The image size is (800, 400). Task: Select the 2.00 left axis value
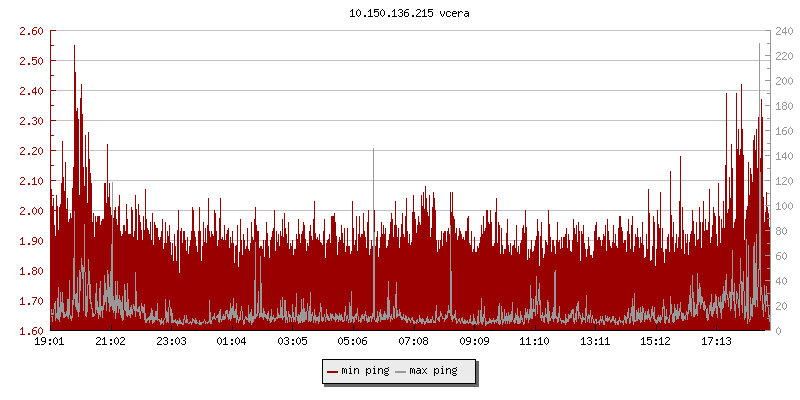[31, 211]
